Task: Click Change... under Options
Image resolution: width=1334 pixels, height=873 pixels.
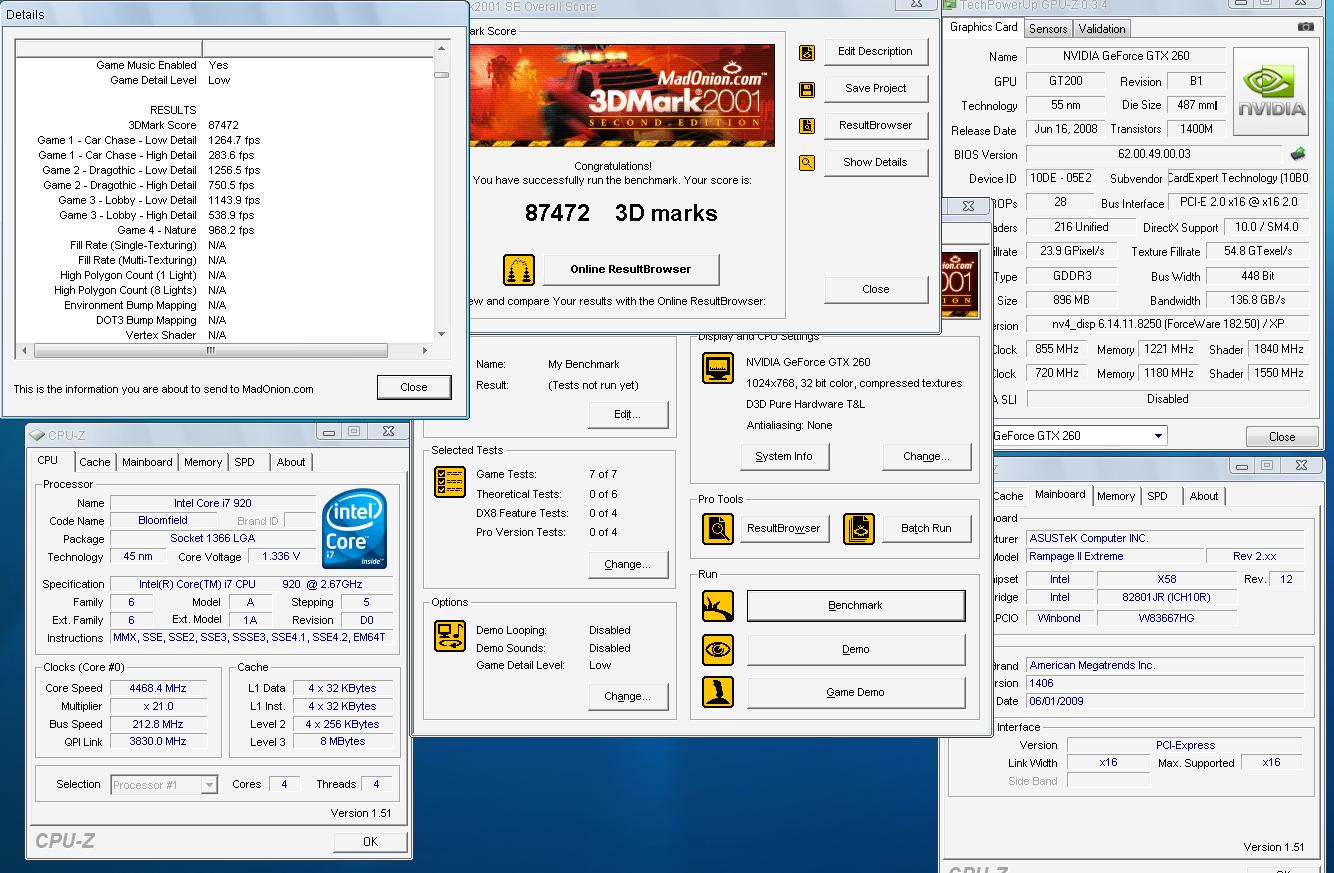Action: (627, 697)
